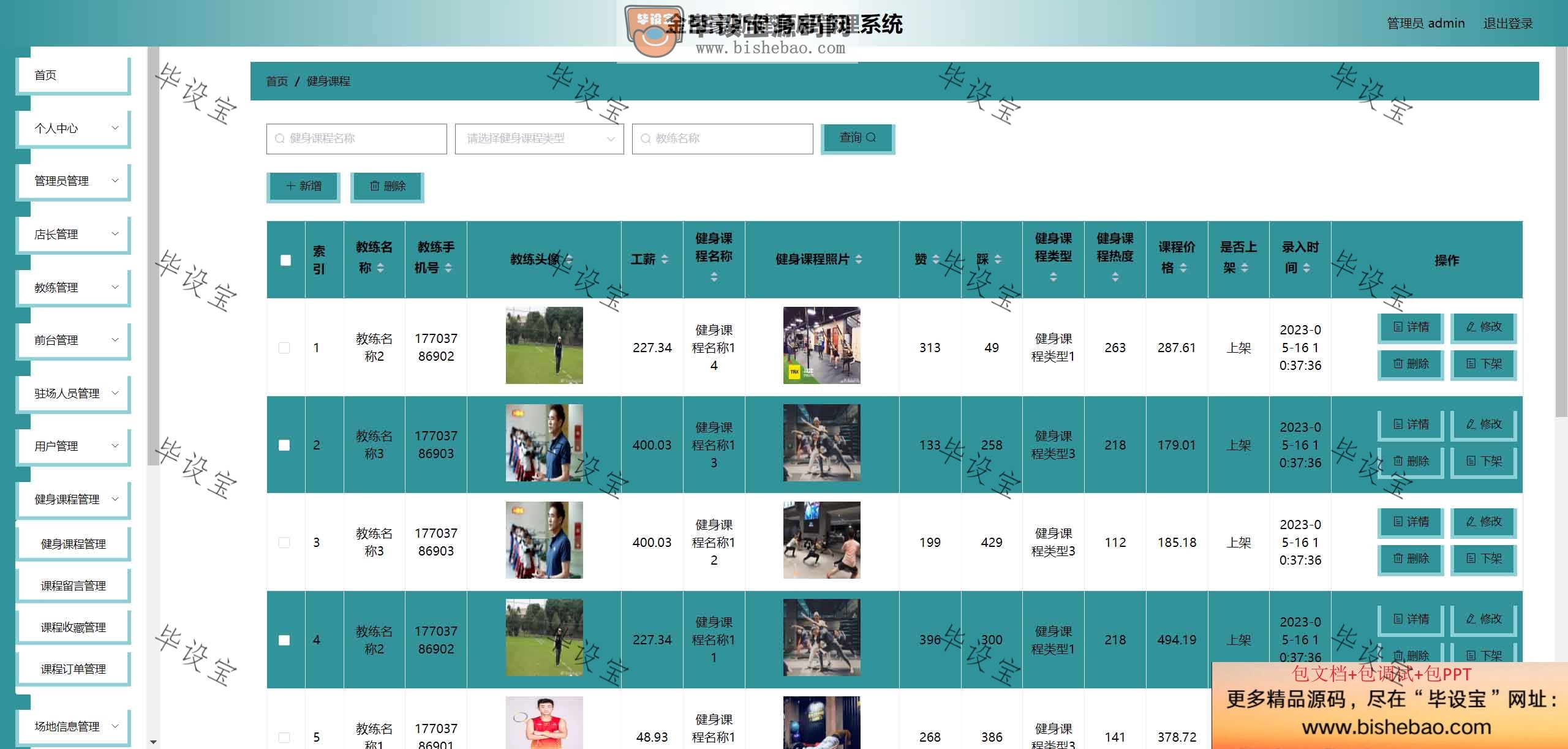The width and height of the screenshot is (1568, 749).
Task: Click 修改 for row 2
Action: coord(1483,425)
